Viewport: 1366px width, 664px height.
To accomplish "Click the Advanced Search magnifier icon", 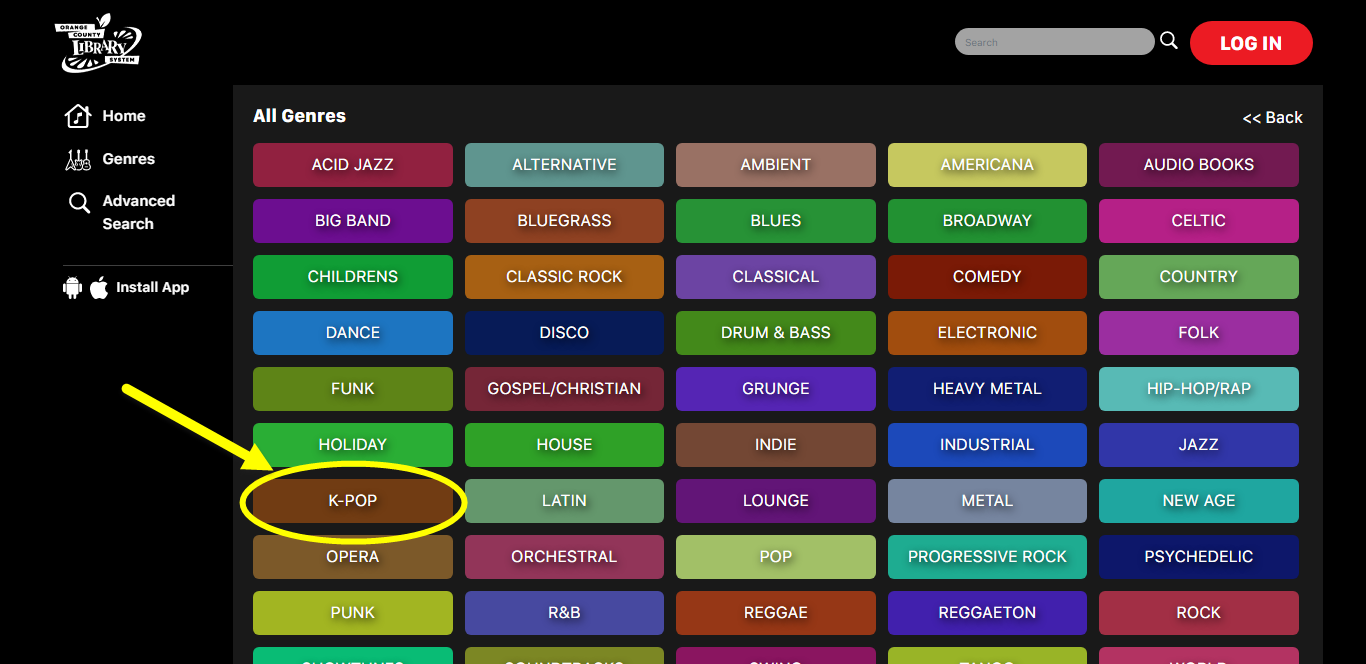I will (x=79, y=203).
